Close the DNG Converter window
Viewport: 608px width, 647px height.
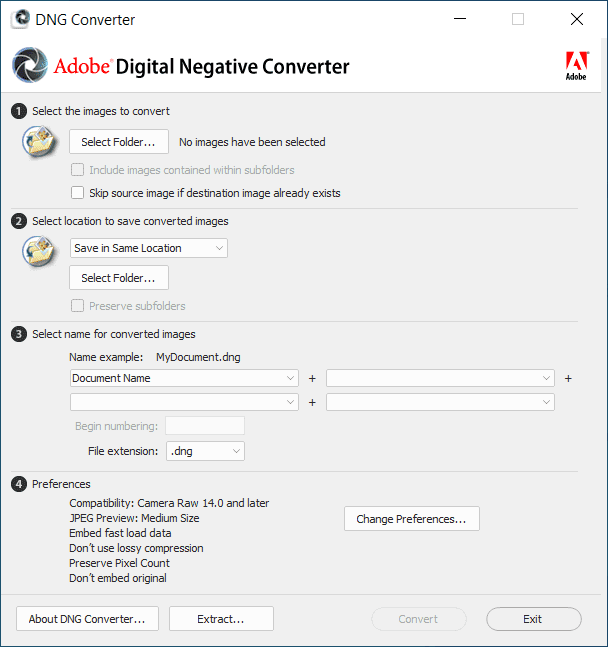(577, 19)
